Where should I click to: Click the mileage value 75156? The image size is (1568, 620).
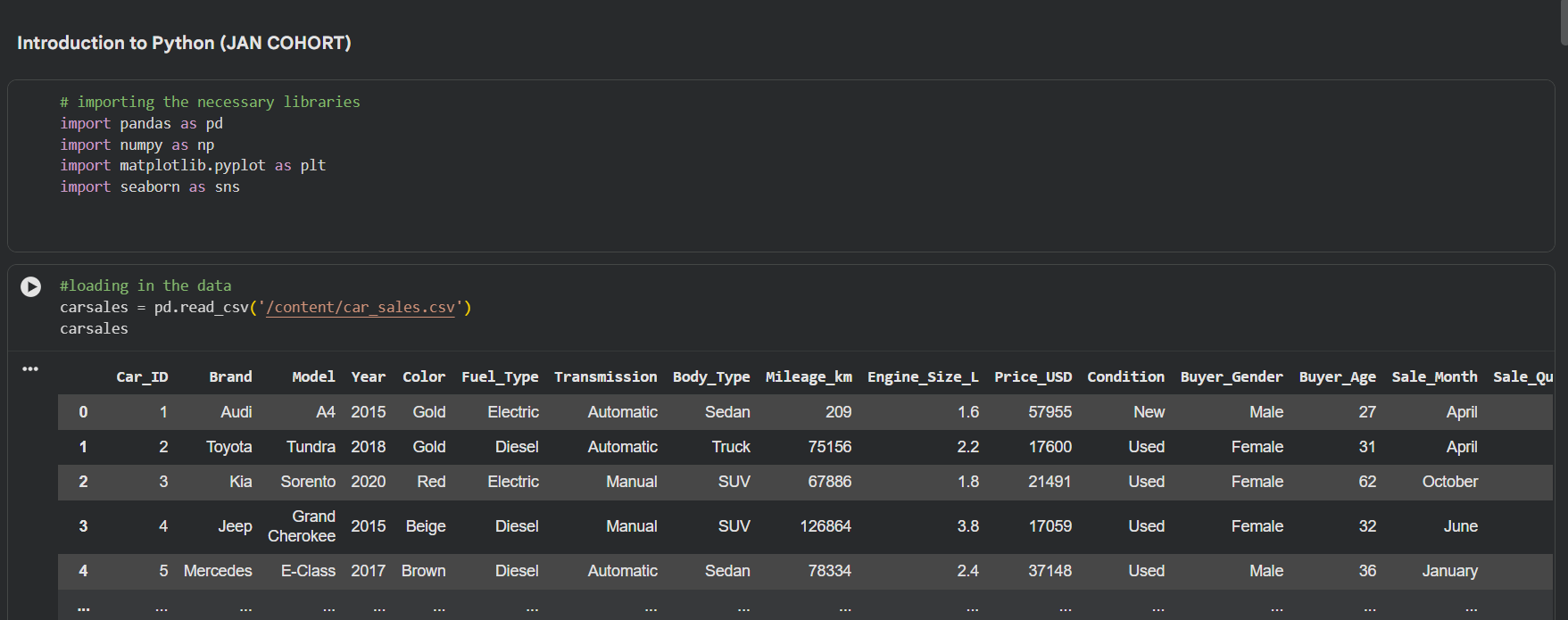[830, 447]
